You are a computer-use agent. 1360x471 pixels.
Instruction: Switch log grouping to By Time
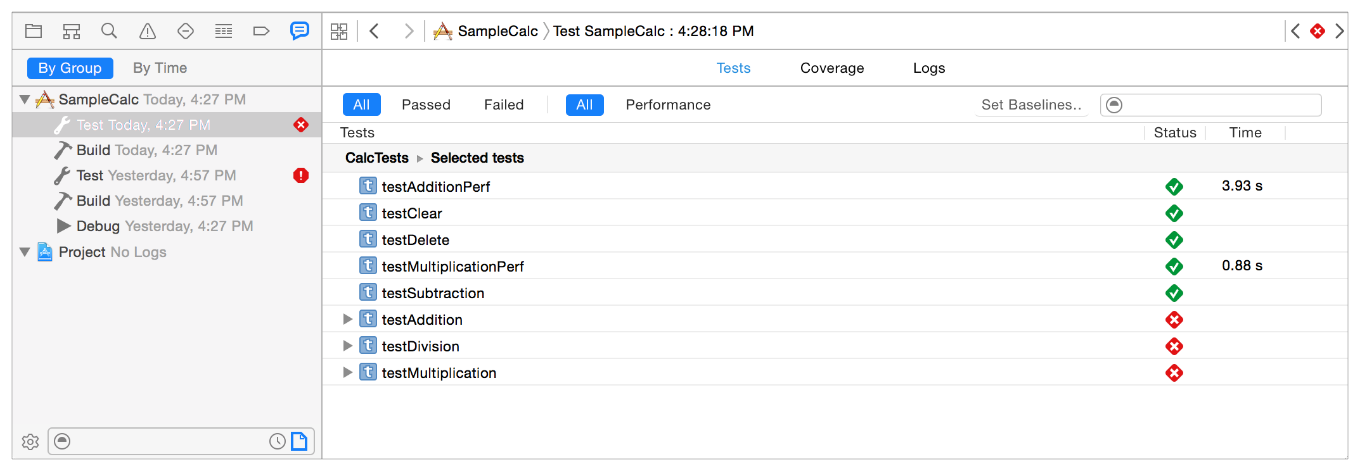click(x=160, y=68)
